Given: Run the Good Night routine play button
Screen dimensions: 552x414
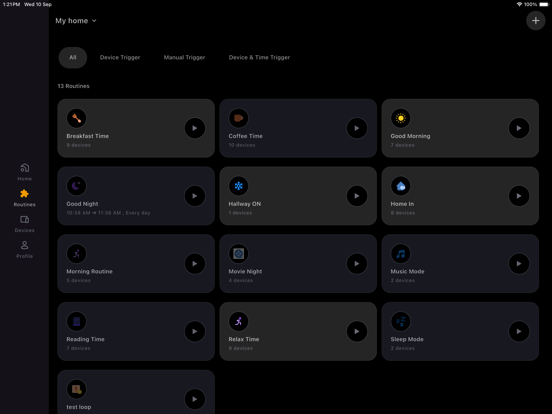Looking at the screenshot, I should [195, 196].
